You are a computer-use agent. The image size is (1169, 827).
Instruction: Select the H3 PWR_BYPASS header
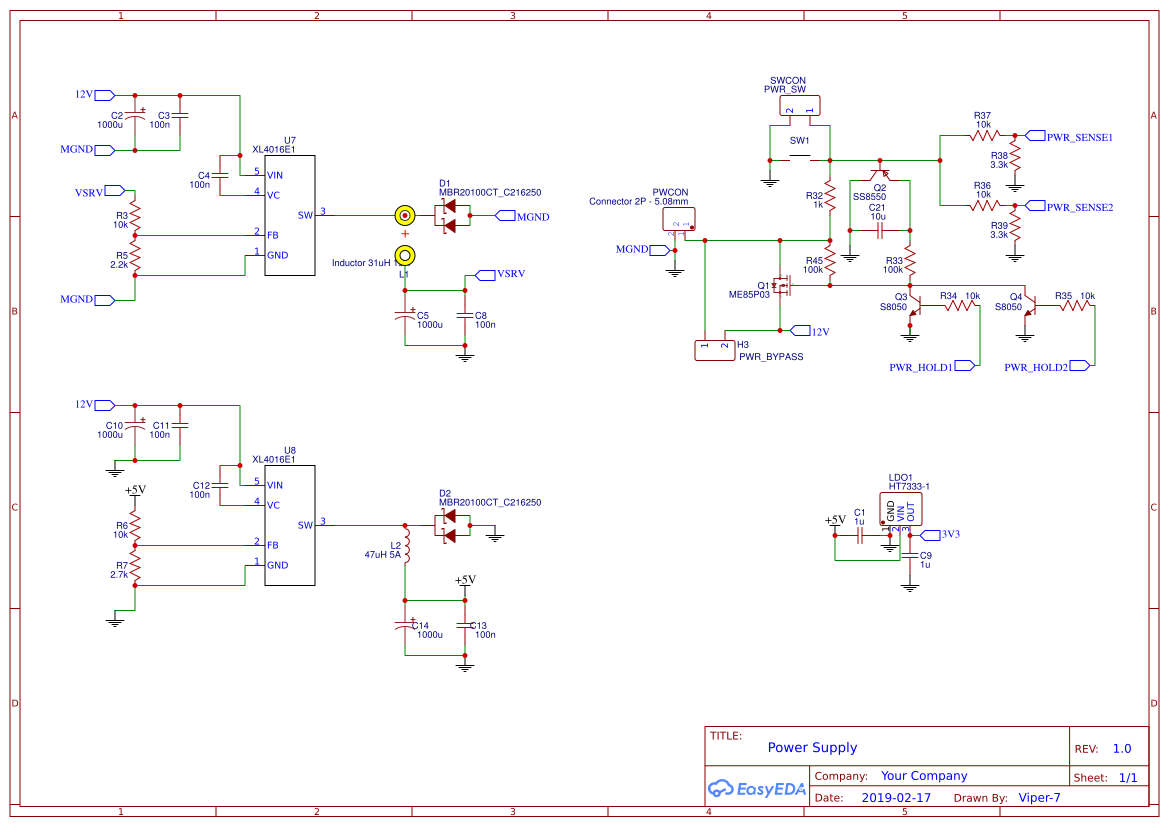coord(714,350)
